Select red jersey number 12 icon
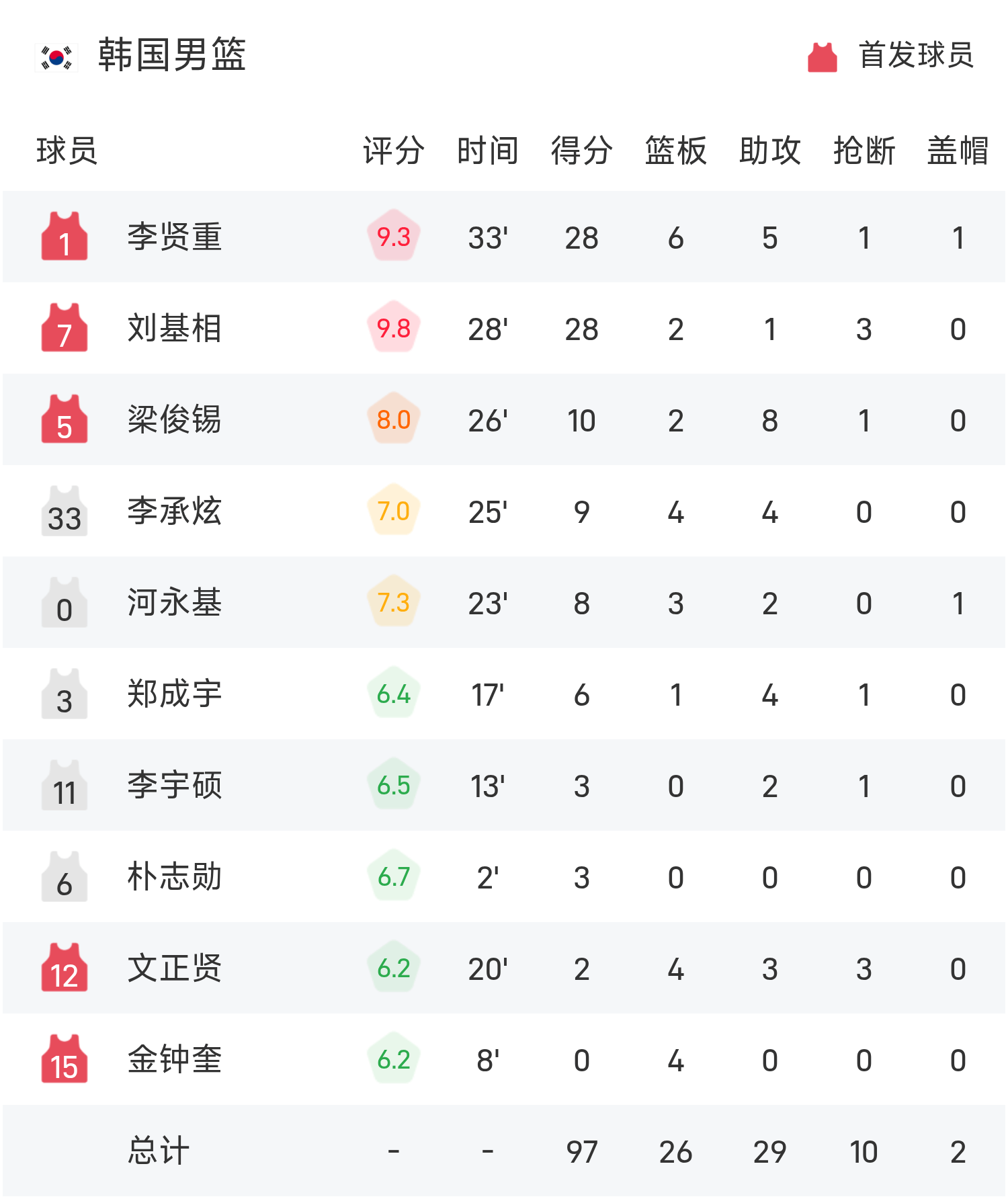Screen dimensions: 1008x1199 [65, 967]
